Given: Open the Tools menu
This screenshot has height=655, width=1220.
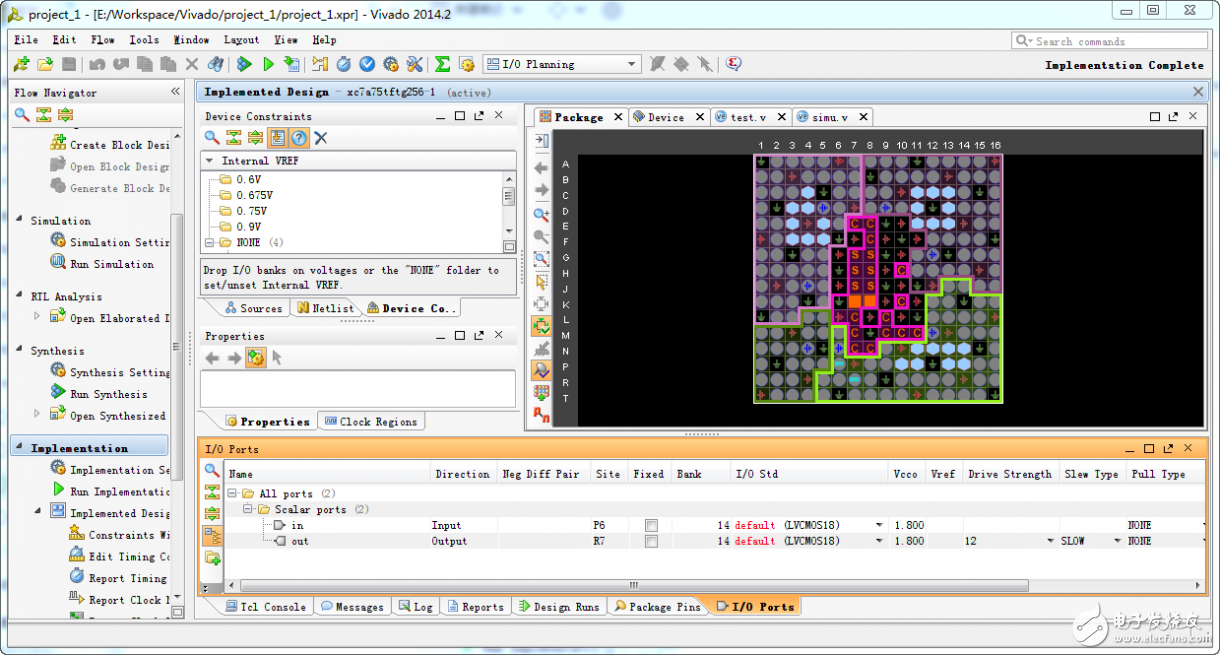Looking at the screenshot, I should pyautogui.click(x=144, y=40).
